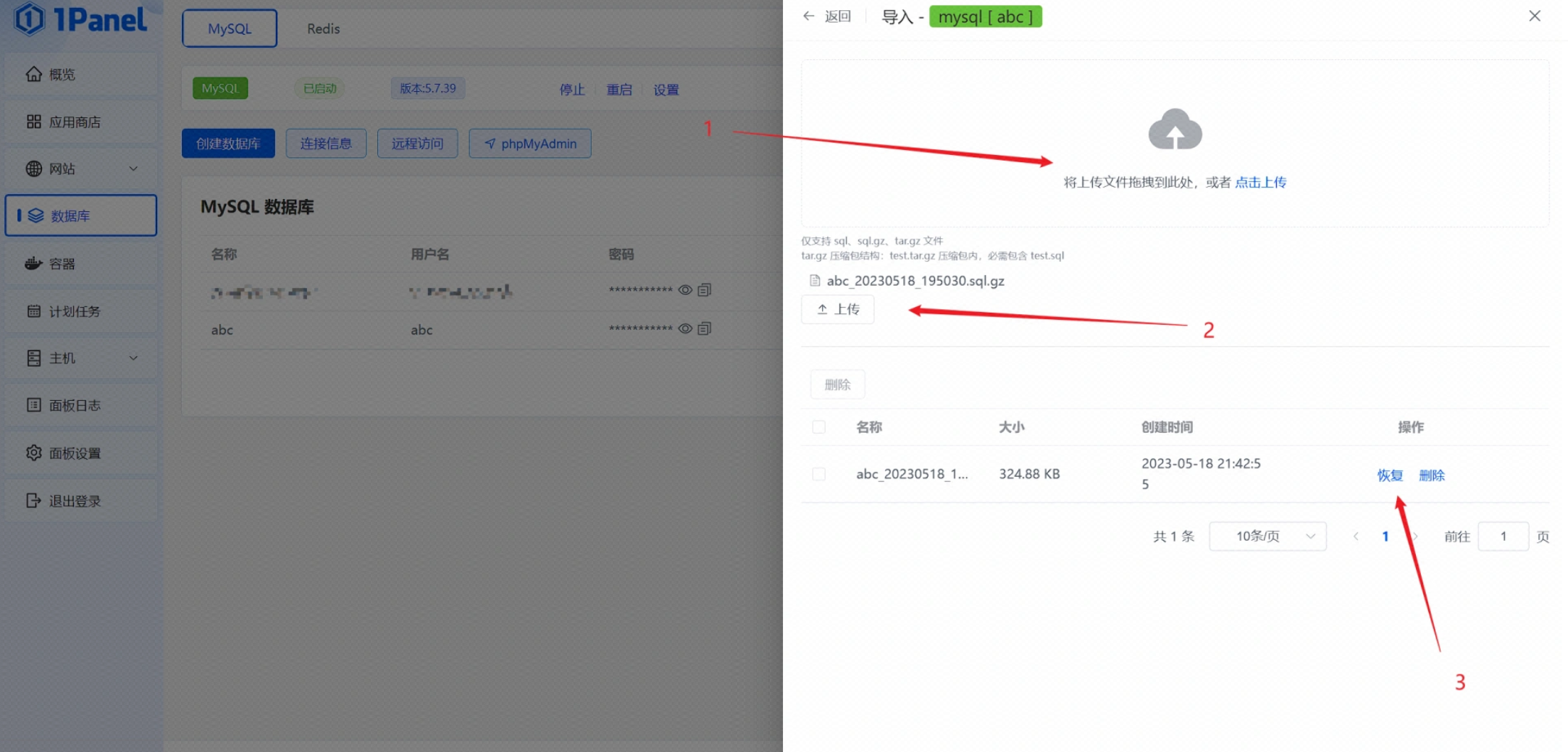Click the 概览 home icon
Viewport: 1568px width, 752px height.
(33, 74)
